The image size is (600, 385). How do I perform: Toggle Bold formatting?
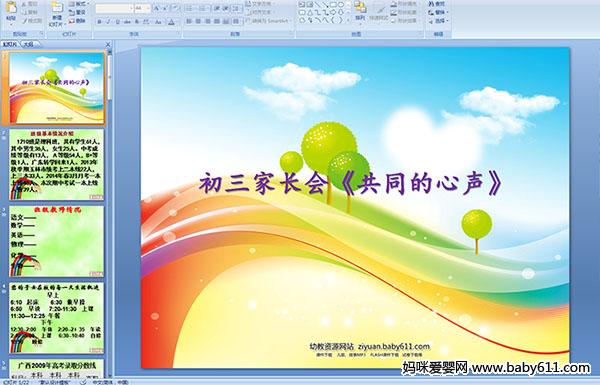coord(99,22)
